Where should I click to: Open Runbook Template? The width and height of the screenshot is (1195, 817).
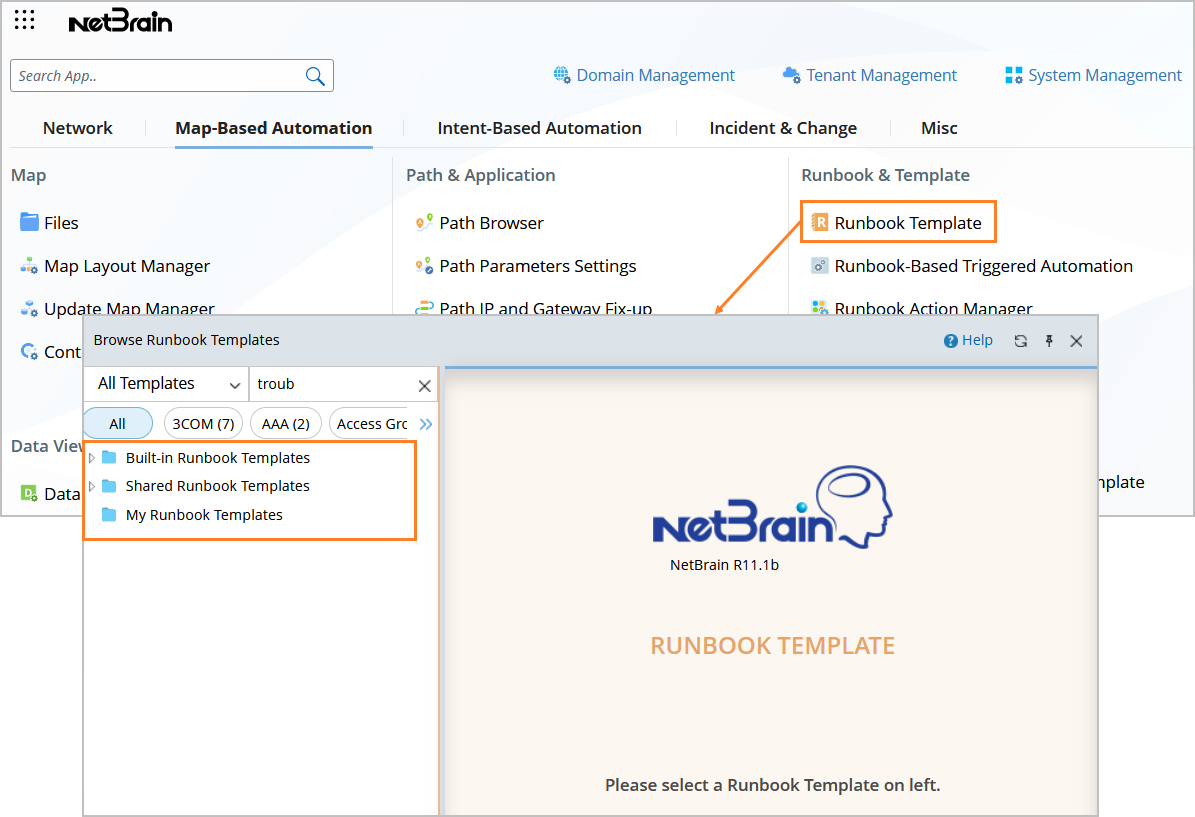click(897, 223)
